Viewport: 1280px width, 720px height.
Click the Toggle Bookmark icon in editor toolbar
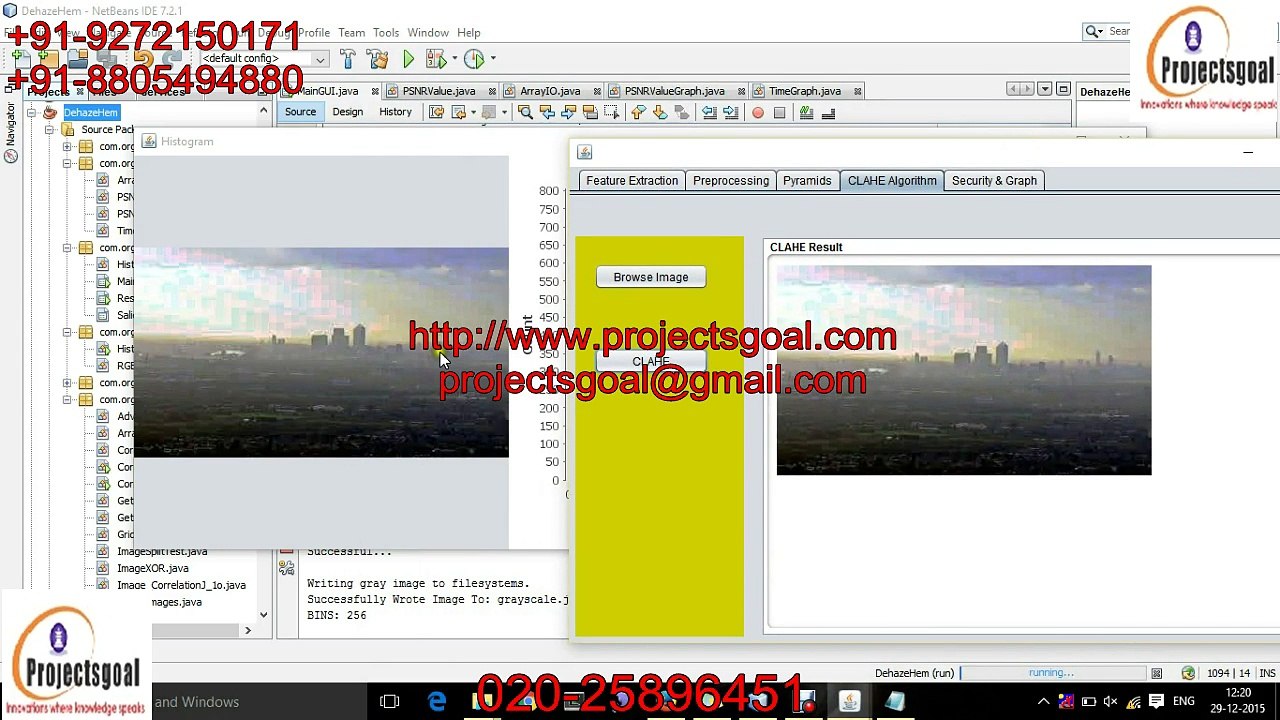click(x=682, y=113)
